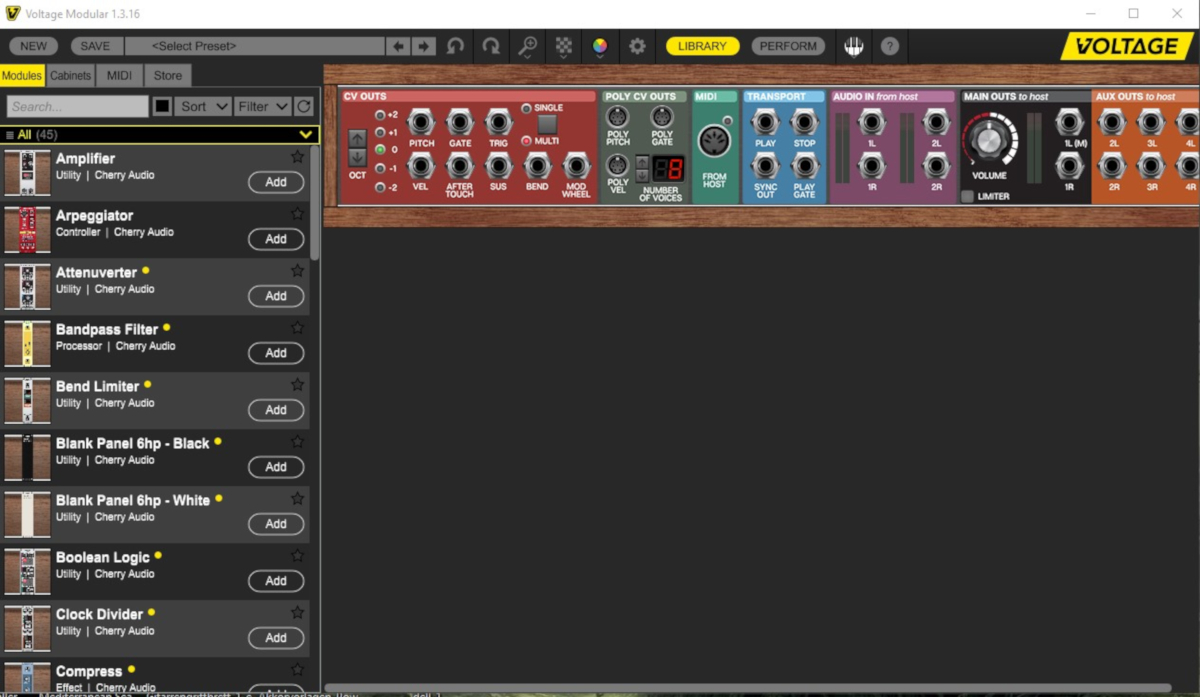Select the +2 octave LED
Image resolution: width=1200 pixels, height=697 pixels.
pyautogui.click(x=380, y=115)
